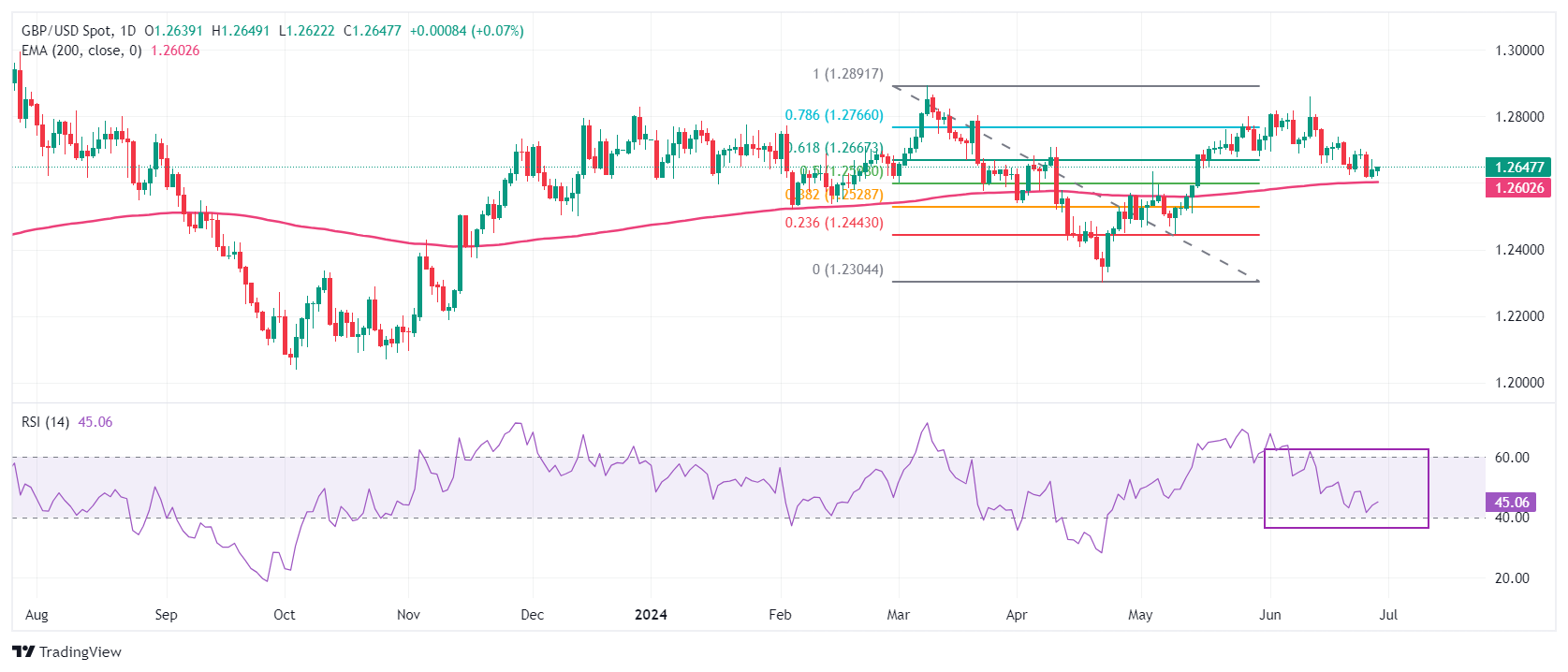1568x672 pixels.
Task: Select the 0 (1.23044) Fibonacci level label
Action: pyautogui.click(x=847, y=270)
